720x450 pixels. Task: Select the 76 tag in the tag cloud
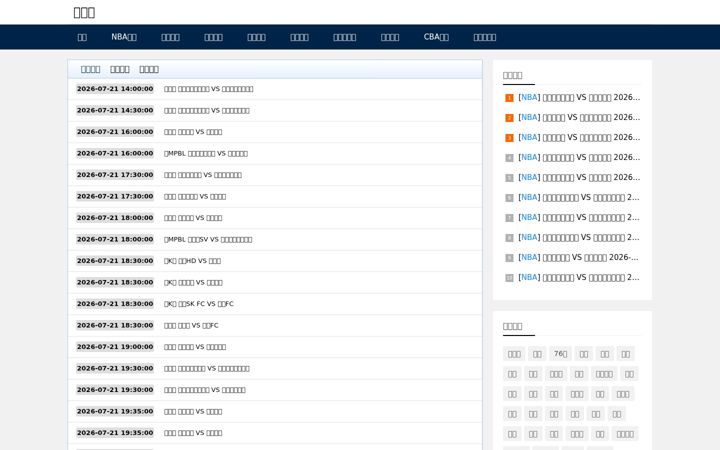[561, 354]
